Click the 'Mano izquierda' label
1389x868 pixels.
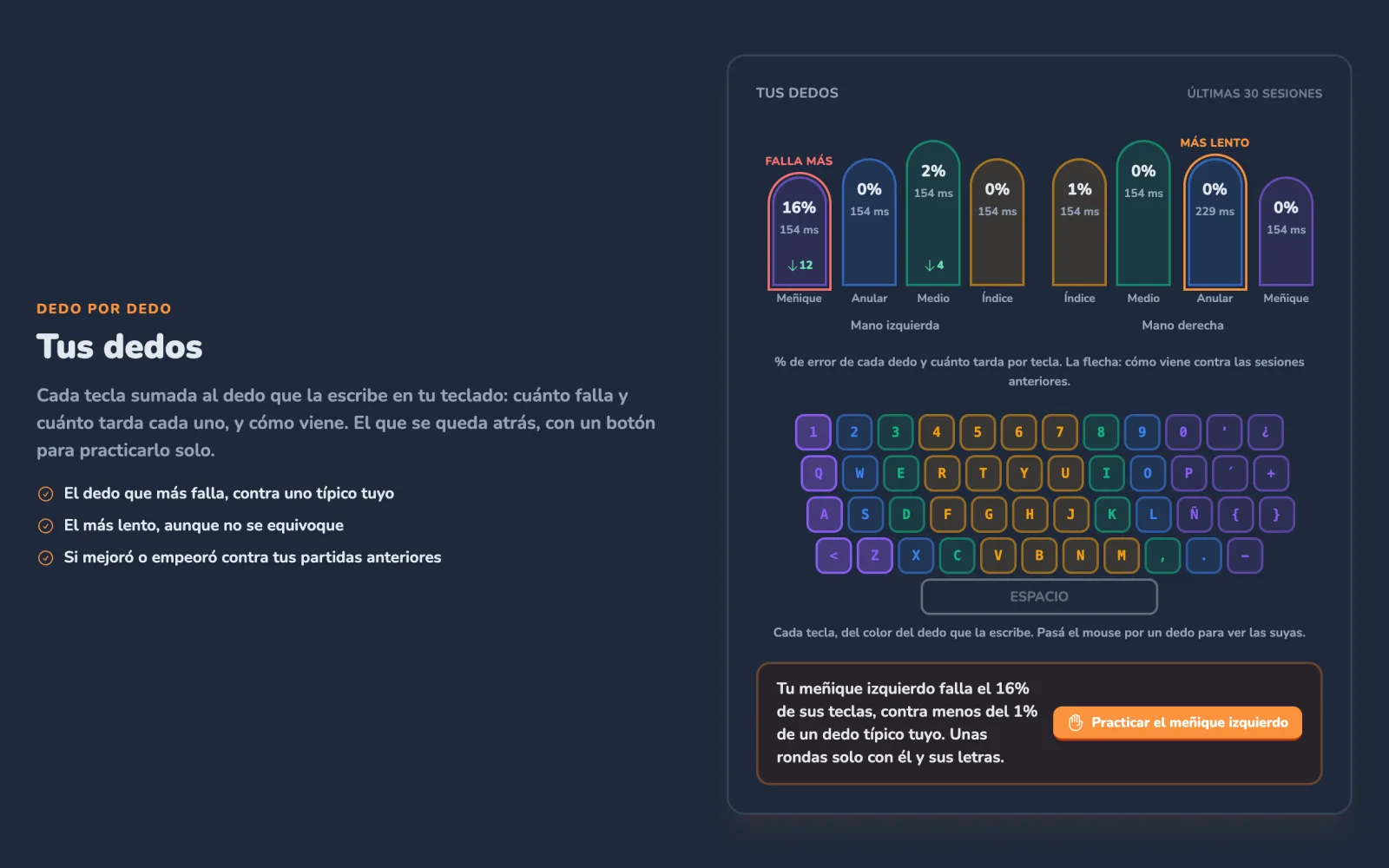[x=895, y=325]
